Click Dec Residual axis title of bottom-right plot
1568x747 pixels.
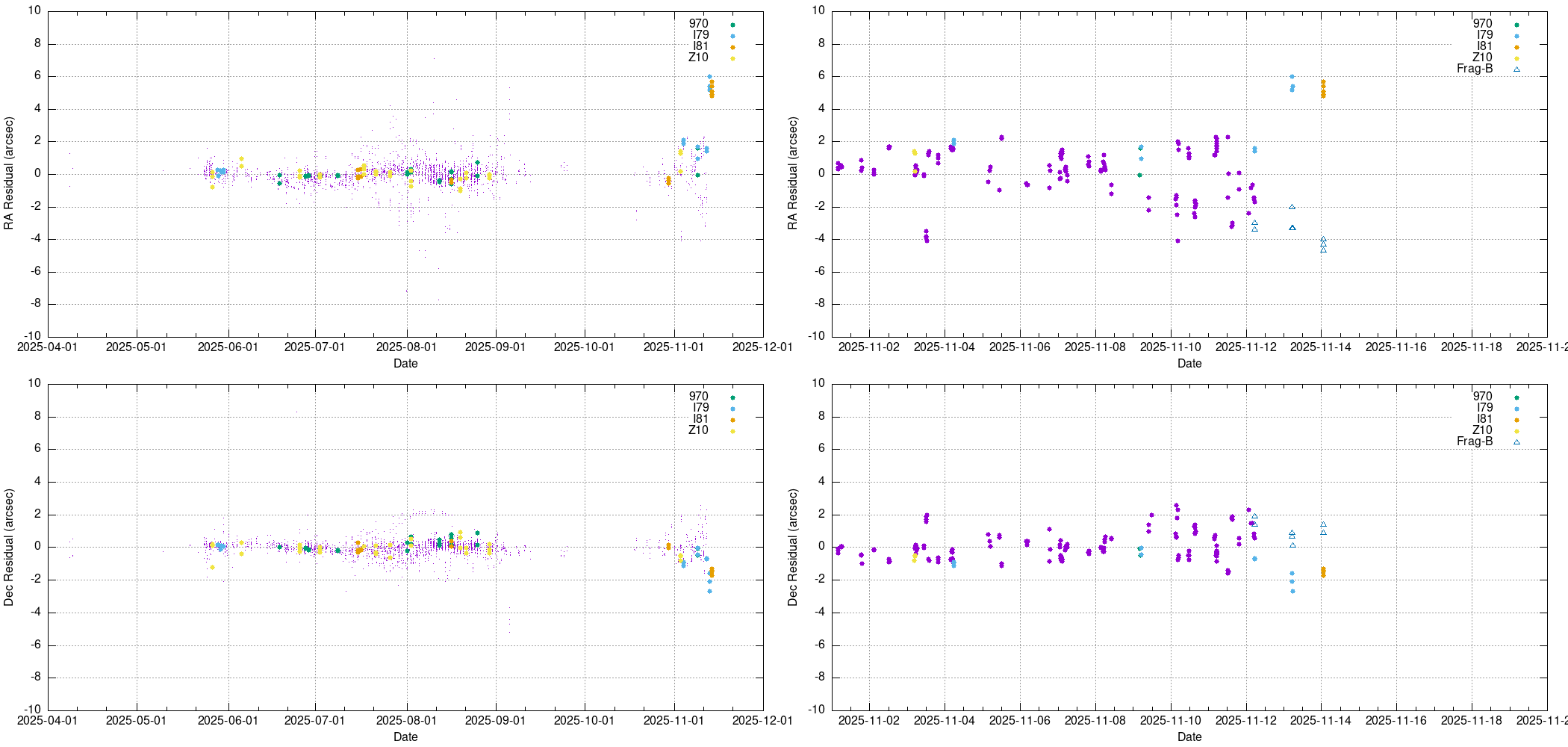(793, 547)
